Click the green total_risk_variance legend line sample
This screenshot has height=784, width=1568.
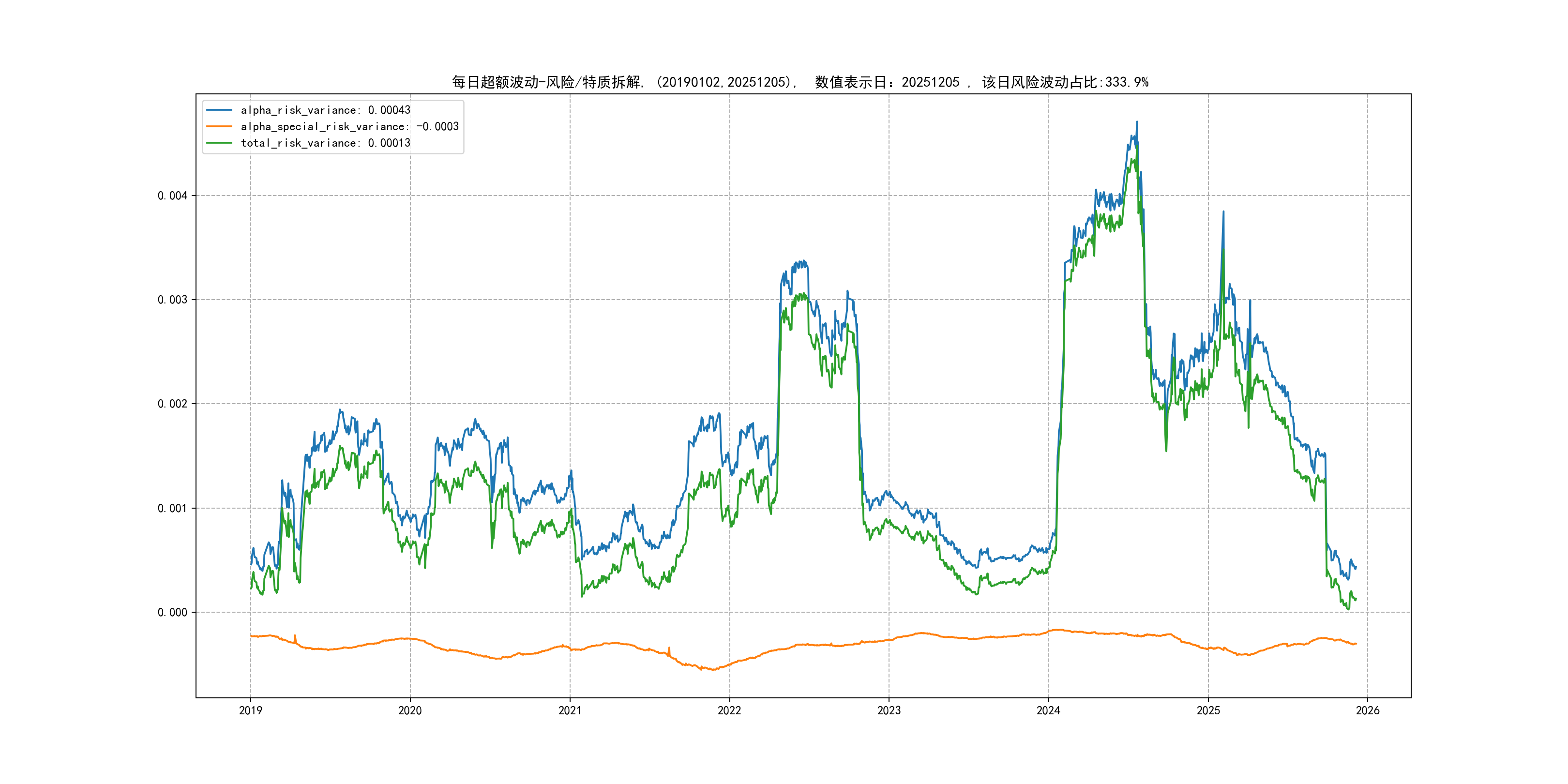[x=219, y=143]
